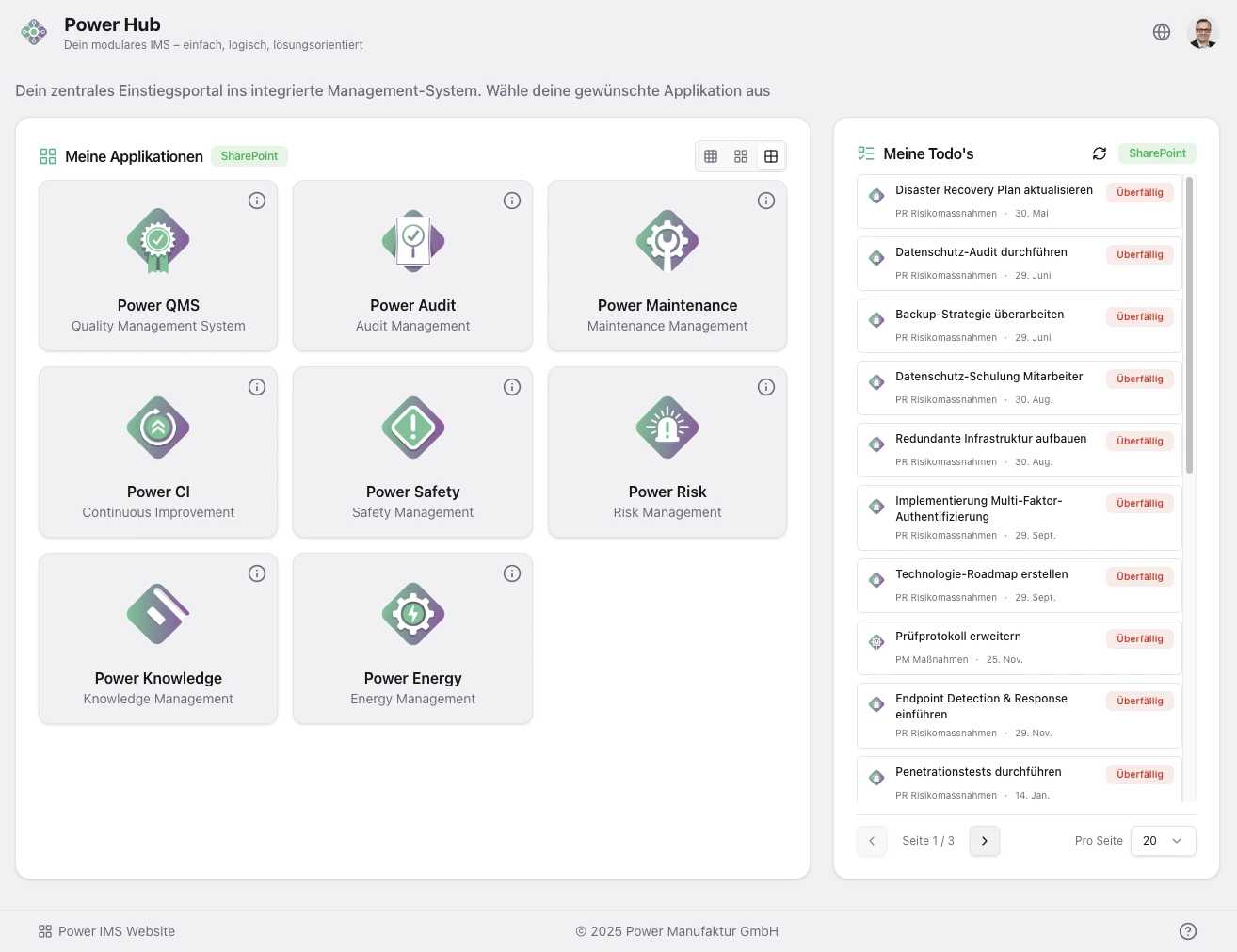Open todo Endpoint Detection & Response einführen
This screenshot has height=952, width=1237.
point(1020,716)
